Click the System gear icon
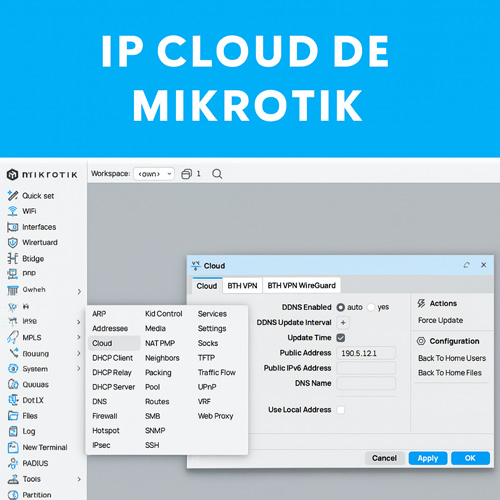Image resolution: width=500 pixels, height=500 pixels. pyautogui.click(x=13, y=369)
